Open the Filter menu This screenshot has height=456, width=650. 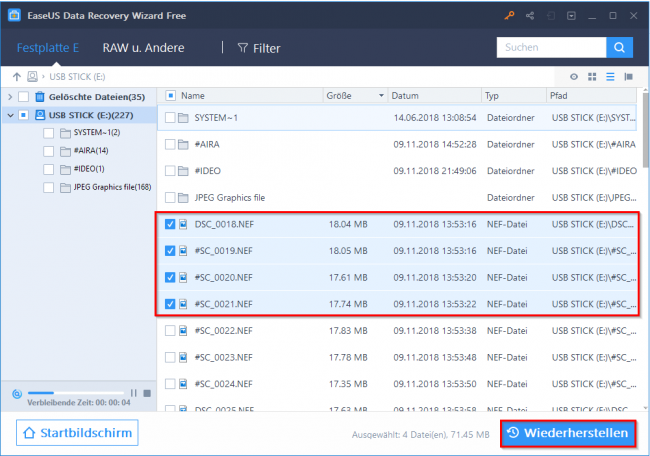(x=260, y=48)
